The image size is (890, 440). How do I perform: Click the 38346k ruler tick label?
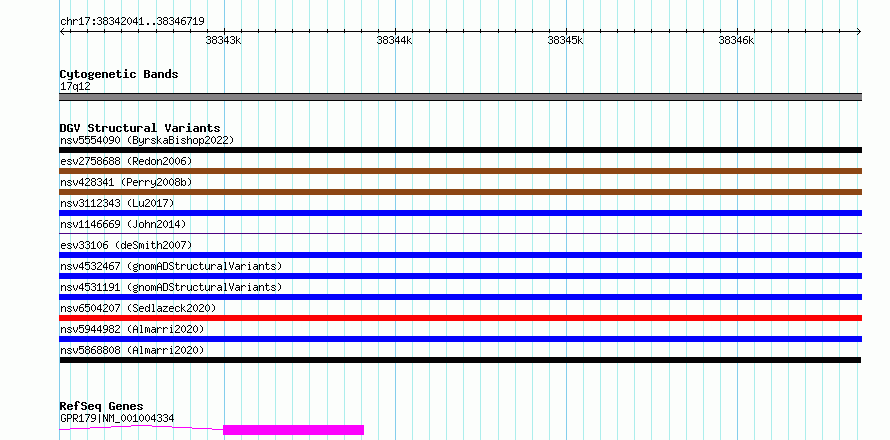point(736,40)
